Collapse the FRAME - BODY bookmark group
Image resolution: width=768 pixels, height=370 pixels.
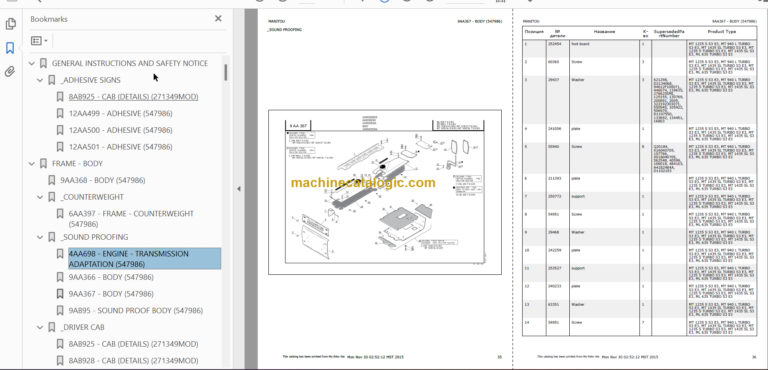tap(32, 164)
